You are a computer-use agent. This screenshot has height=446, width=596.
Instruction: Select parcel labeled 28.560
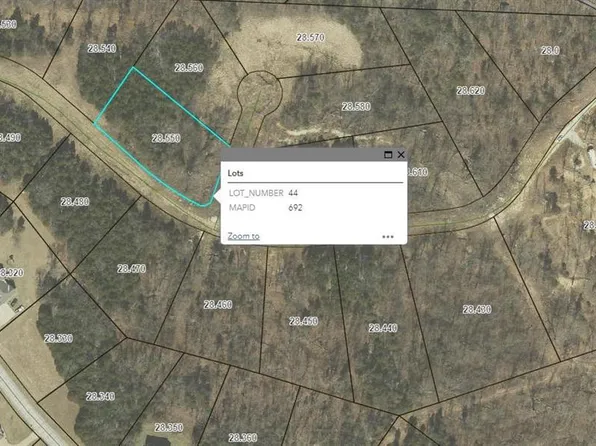coord(189,68)
